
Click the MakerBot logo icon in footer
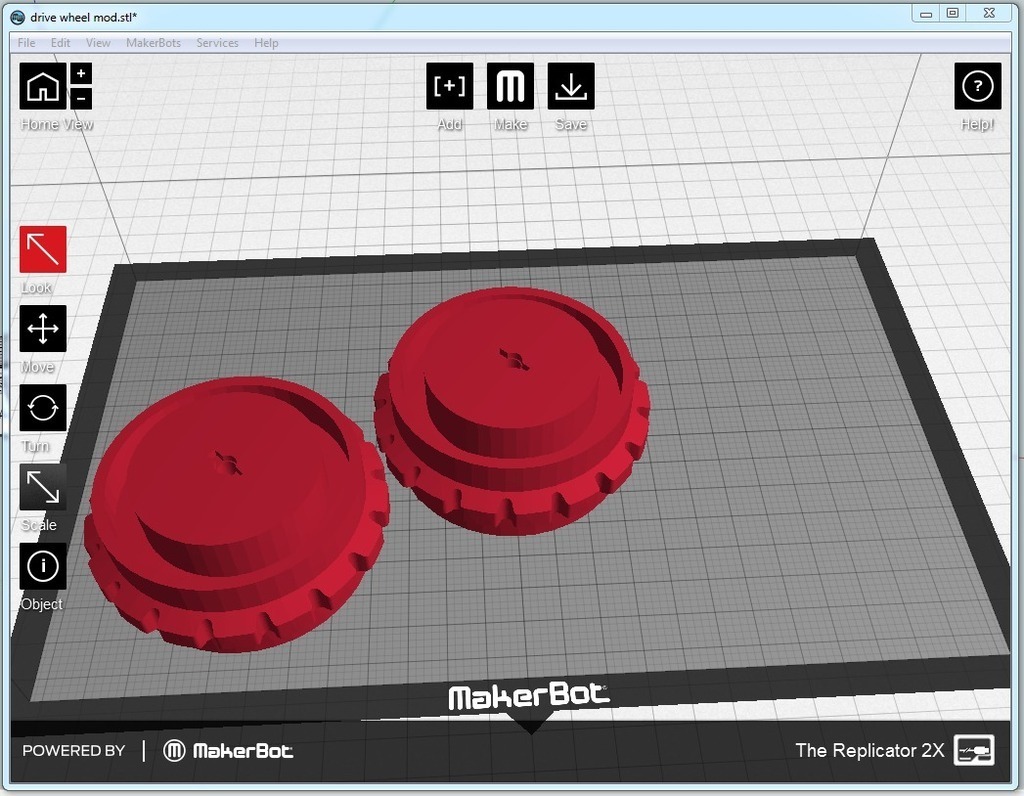click(x=174, y=750)
